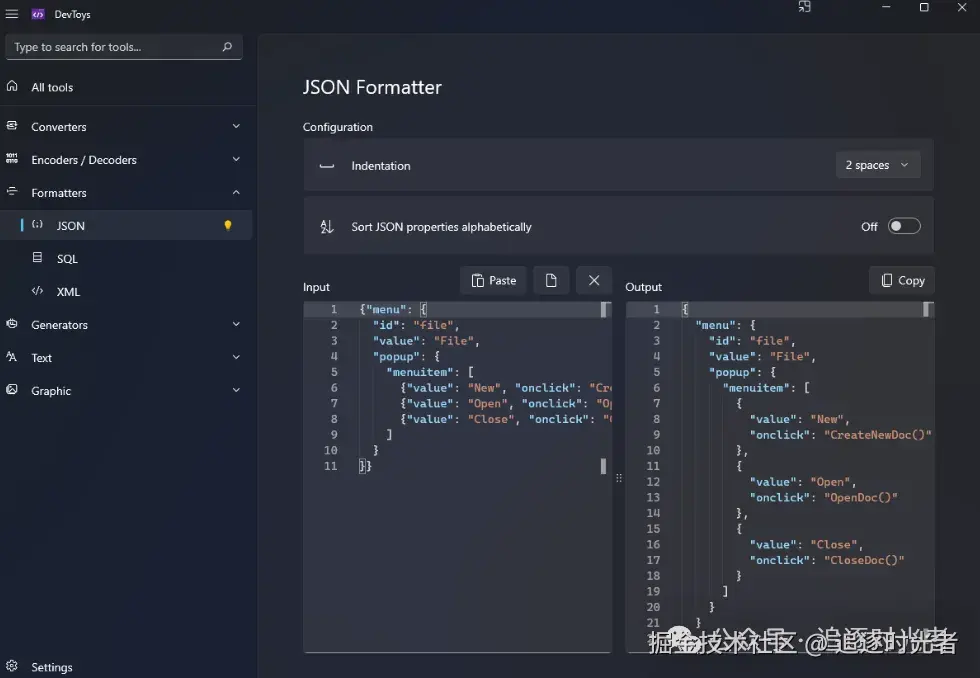Expand the Graphic section chevron
This screenshot has height=678, width=980.
click(x=236, y=390)
